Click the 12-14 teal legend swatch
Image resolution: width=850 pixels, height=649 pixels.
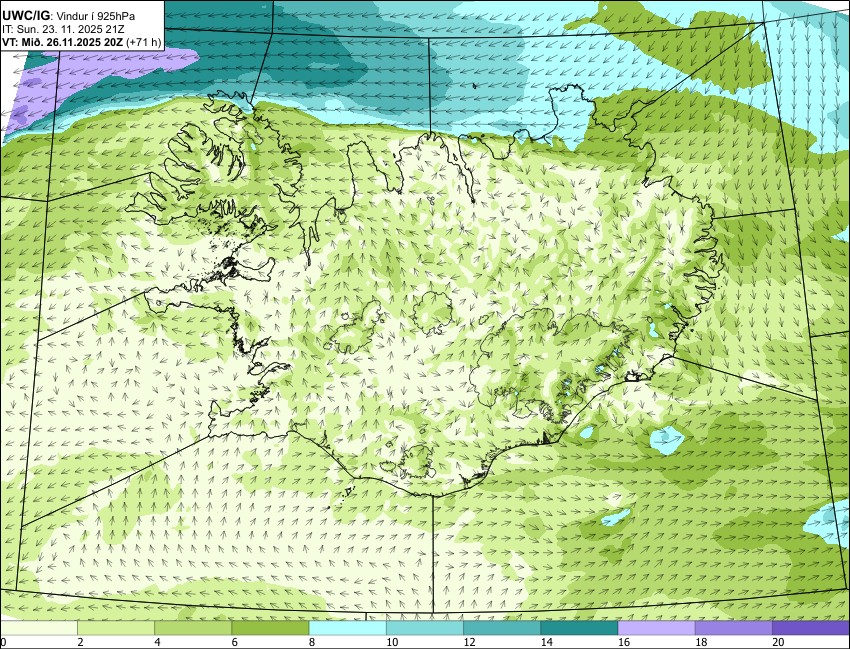[502, 627]
